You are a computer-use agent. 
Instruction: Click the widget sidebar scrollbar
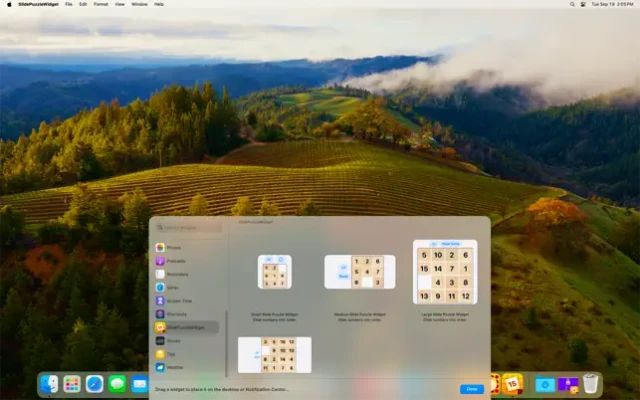pos(226,344)
